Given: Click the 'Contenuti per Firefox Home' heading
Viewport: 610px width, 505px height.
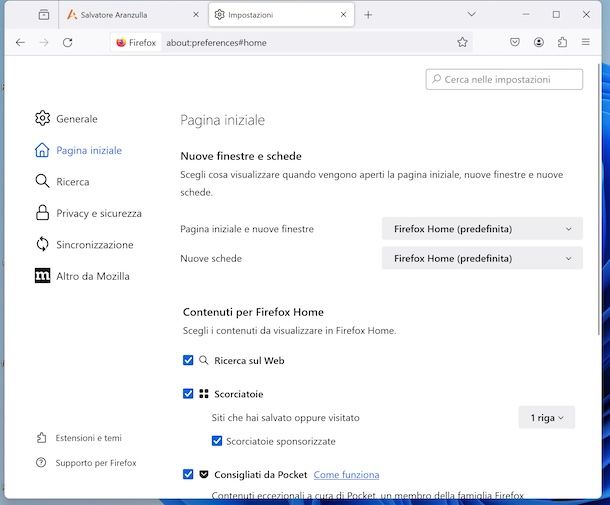Looking at the screenshot, I should tap(253, 312).
